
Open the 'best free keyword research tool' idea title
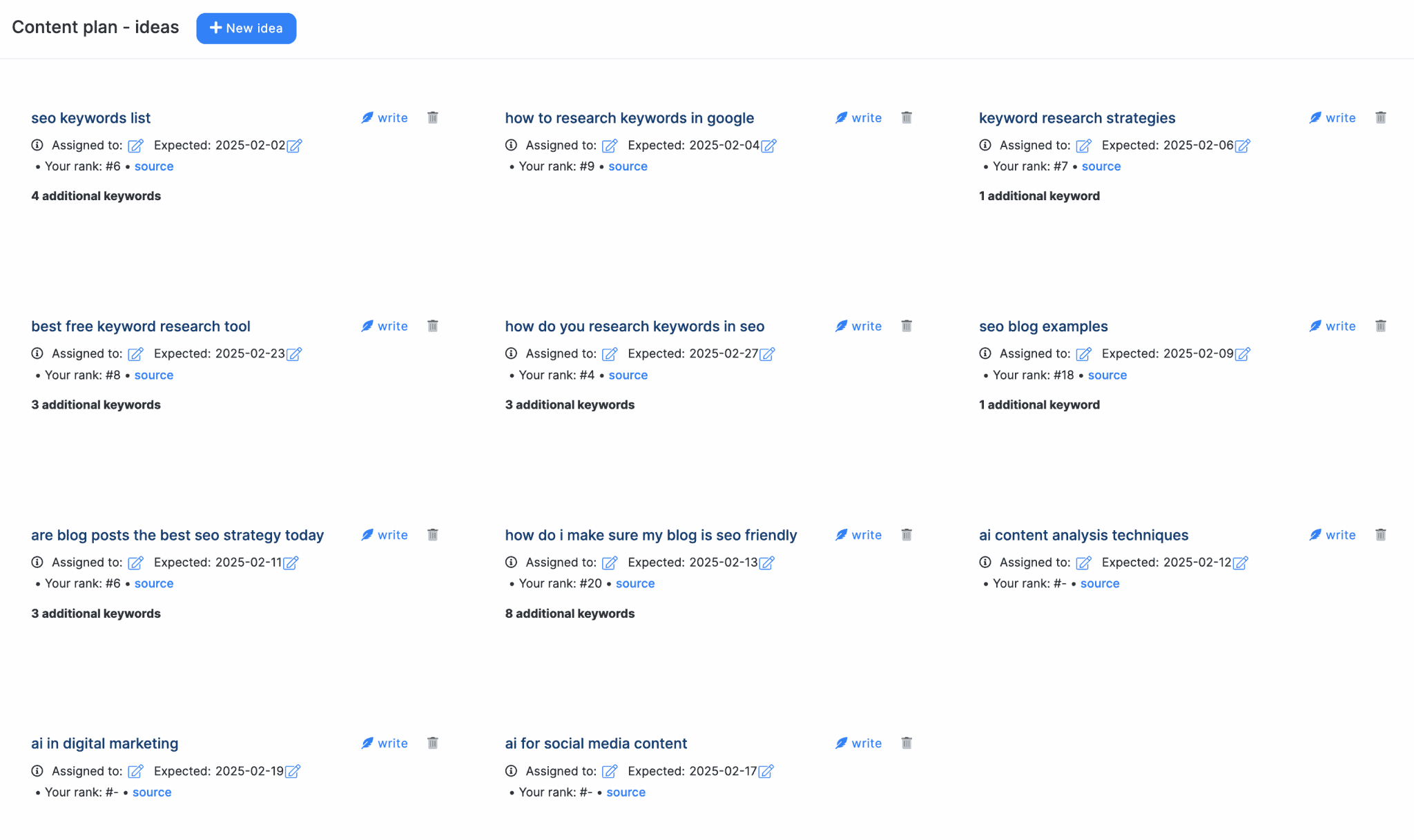pyautogui.click(x=140, y=326)
